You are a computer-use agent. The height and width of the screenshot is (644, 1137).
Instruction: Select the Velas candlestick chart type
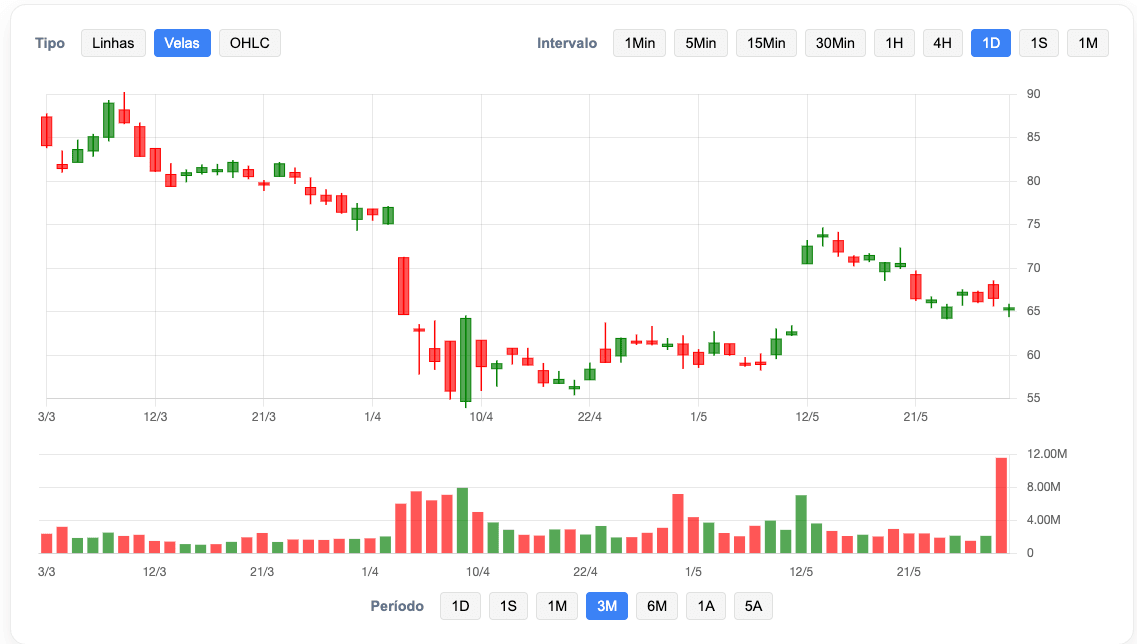182,43
